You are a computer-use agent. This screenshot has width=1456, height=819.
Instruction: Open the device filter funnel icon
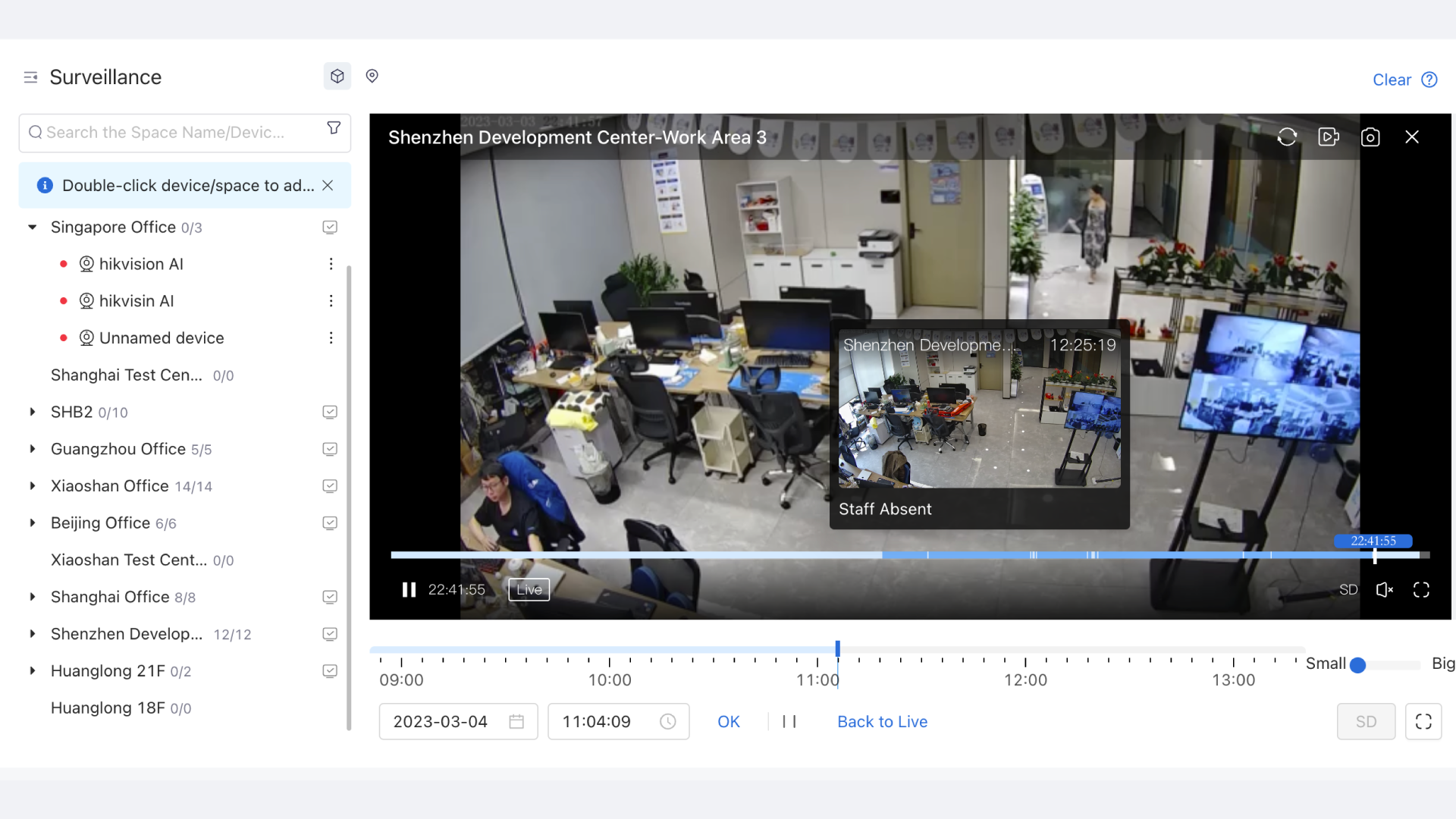click(334, 128)
